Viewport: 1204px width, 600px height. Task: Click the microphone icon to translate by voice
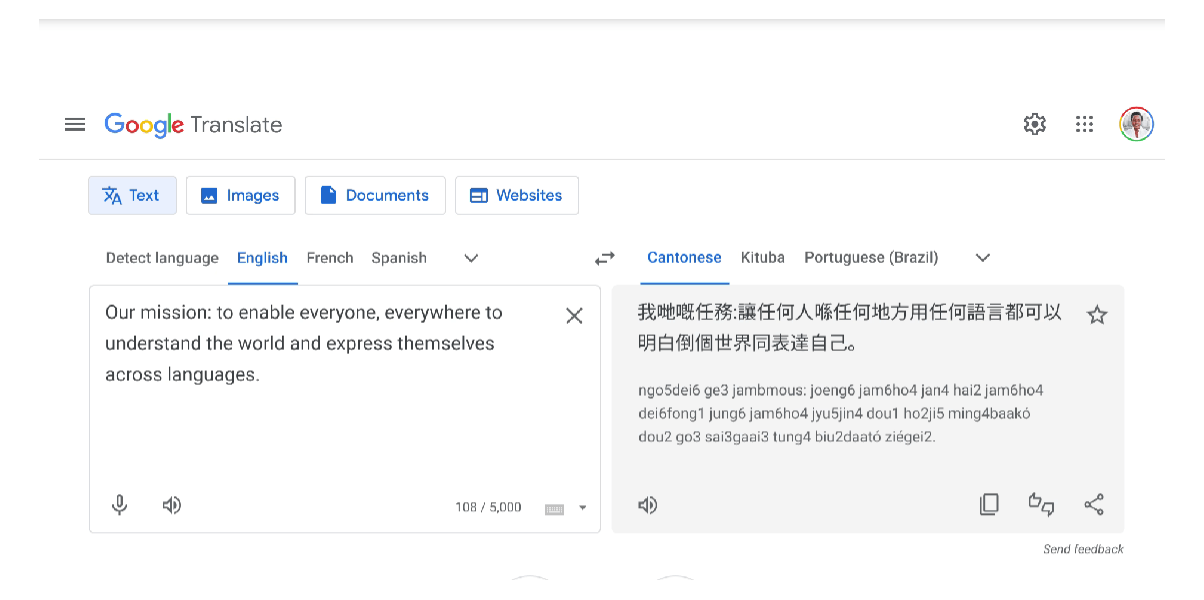pyautogui.click(x=119, y=506)
